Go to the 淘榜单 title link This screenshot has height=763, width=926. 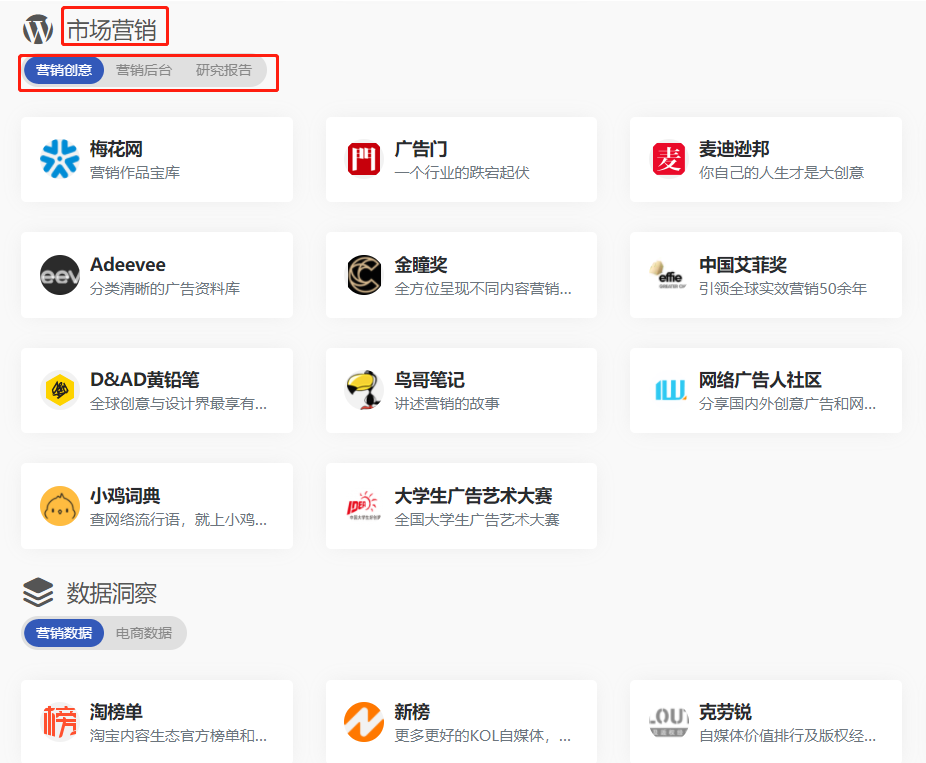[x=116, y=712]
